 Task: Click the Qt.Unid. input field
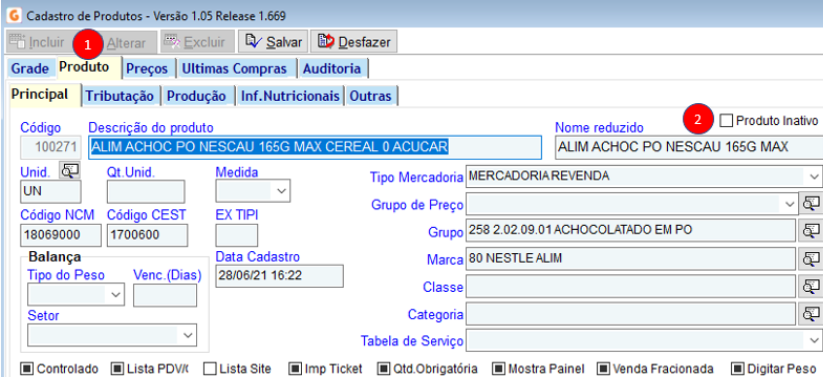(x=146, y=192)
